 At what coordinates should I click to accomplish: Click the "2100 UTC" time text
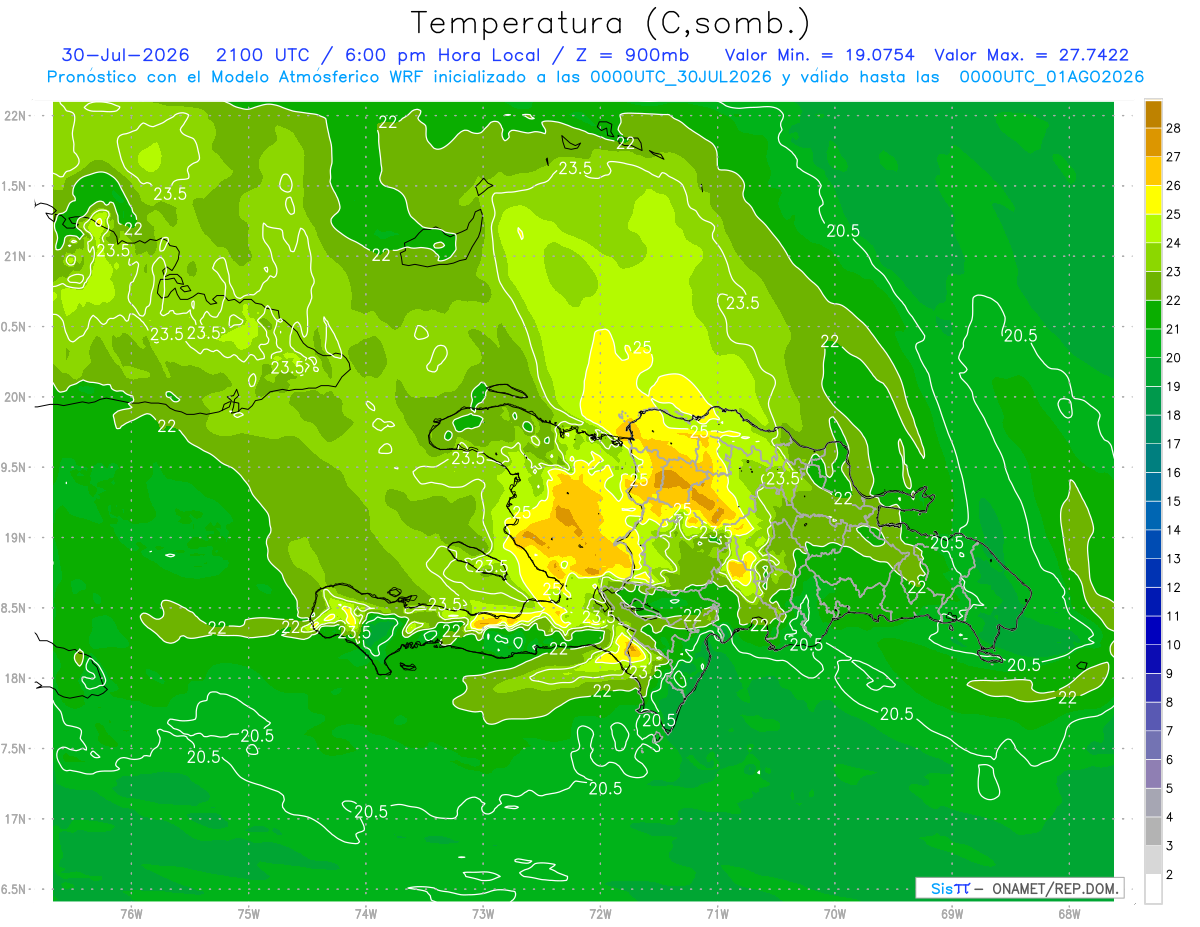pyautogui.click(x=261, y=55)
